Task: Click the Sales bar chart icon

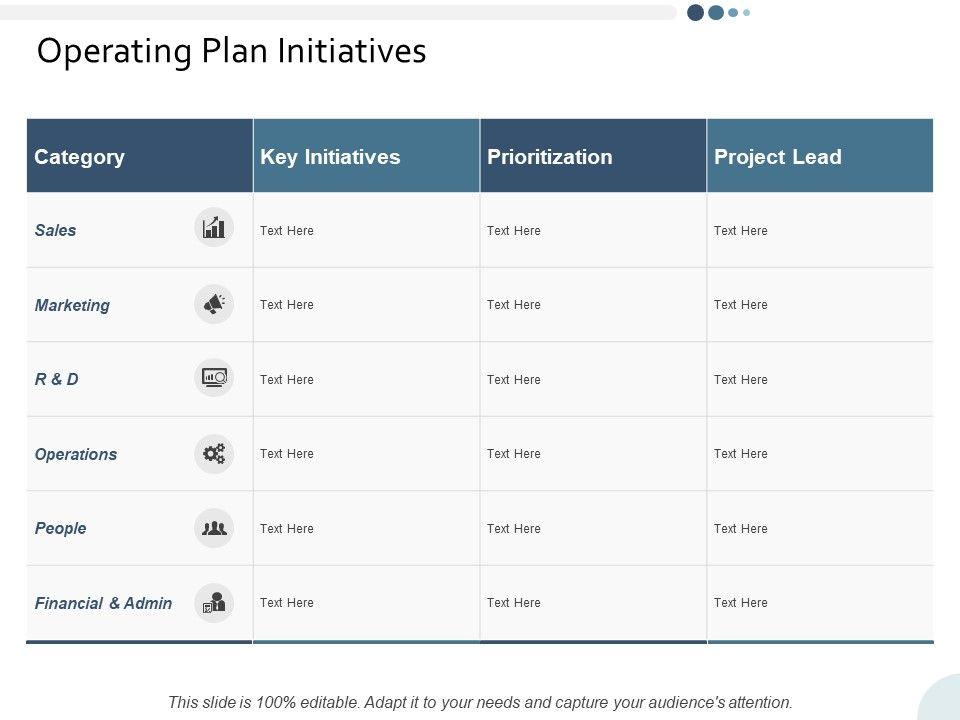Action: tap(214, 228)
